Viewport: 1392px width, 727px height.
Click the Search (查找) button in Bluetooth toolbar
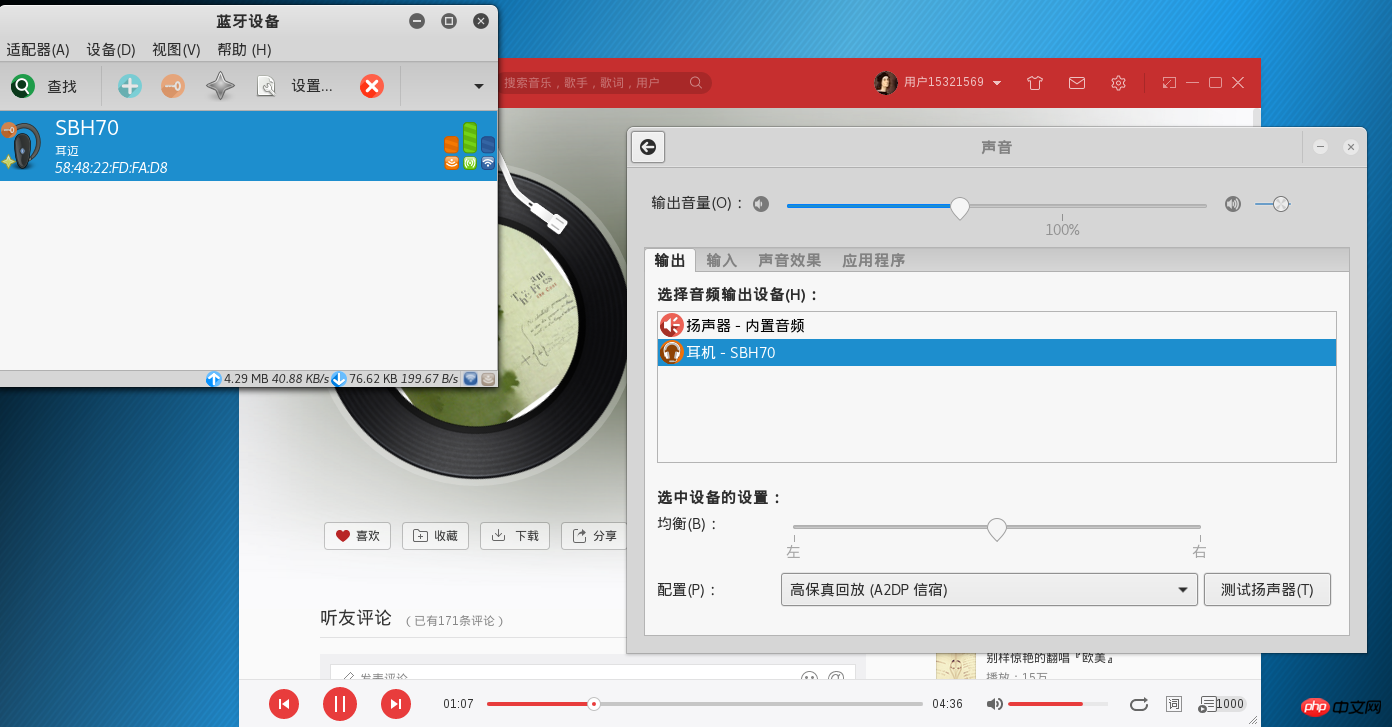(45, 87)
